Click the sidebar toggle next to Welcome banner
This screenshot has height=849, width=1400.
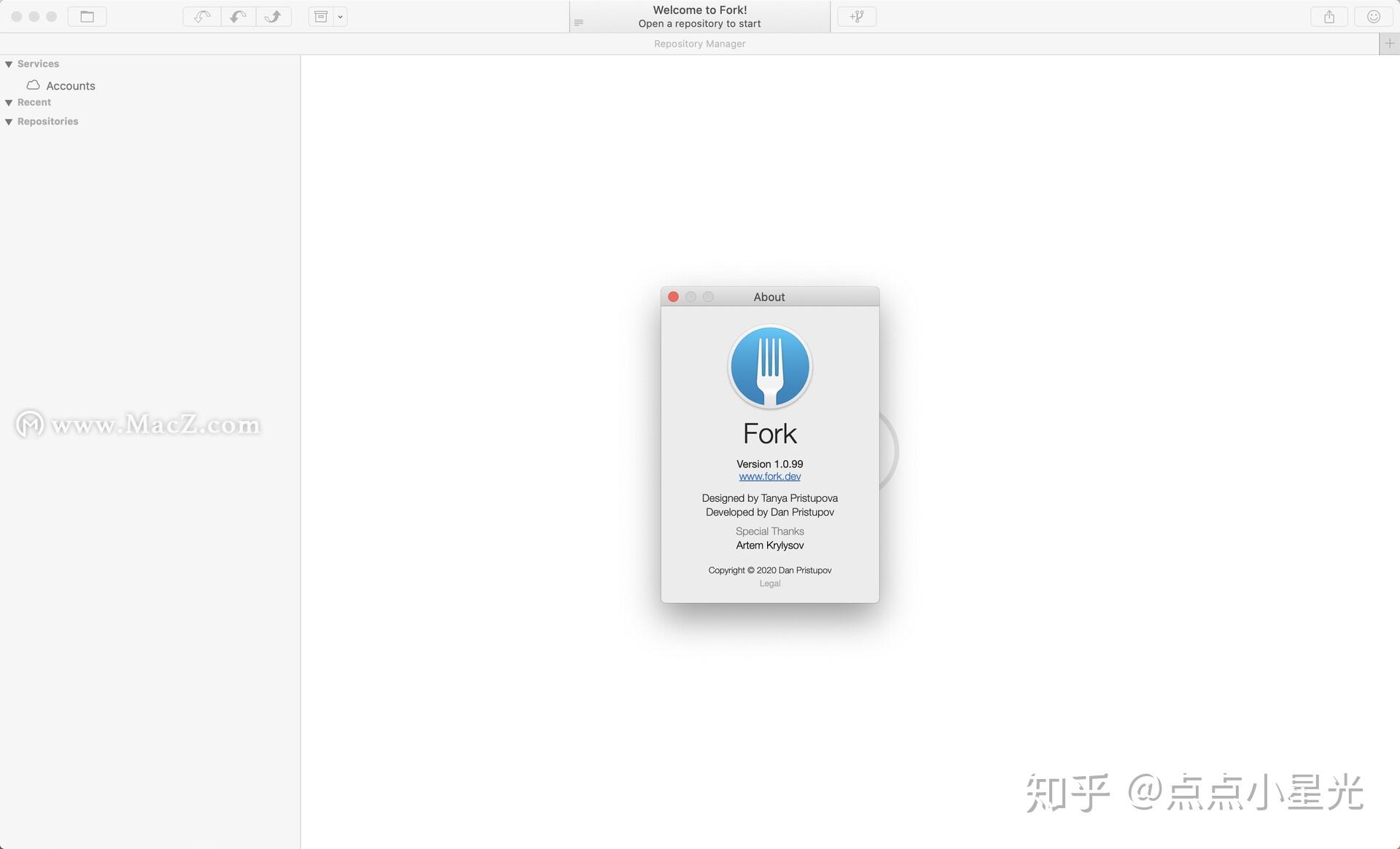tap(578, 22)
